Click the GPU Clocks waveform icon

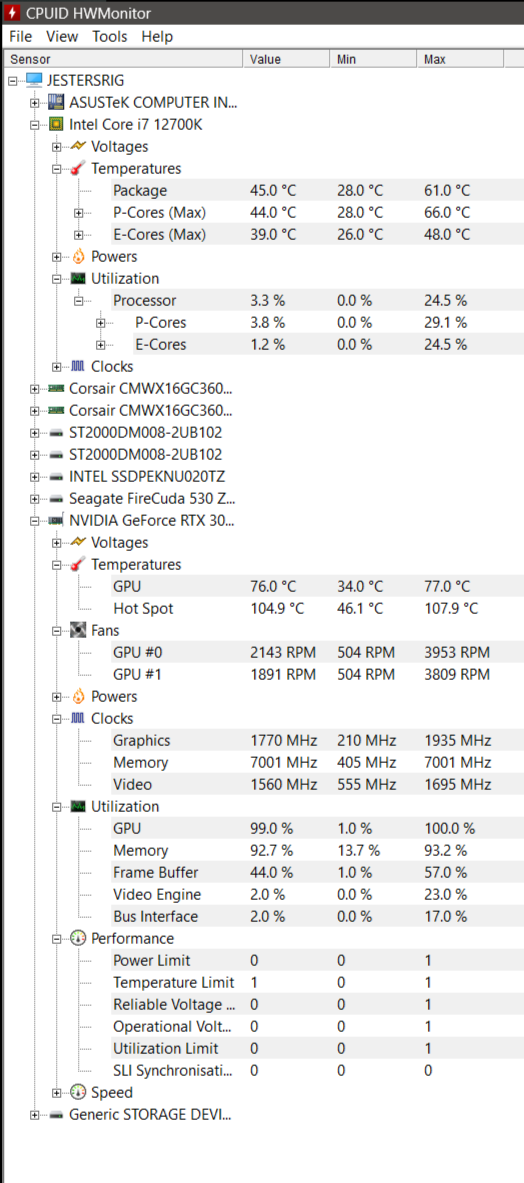78,718
